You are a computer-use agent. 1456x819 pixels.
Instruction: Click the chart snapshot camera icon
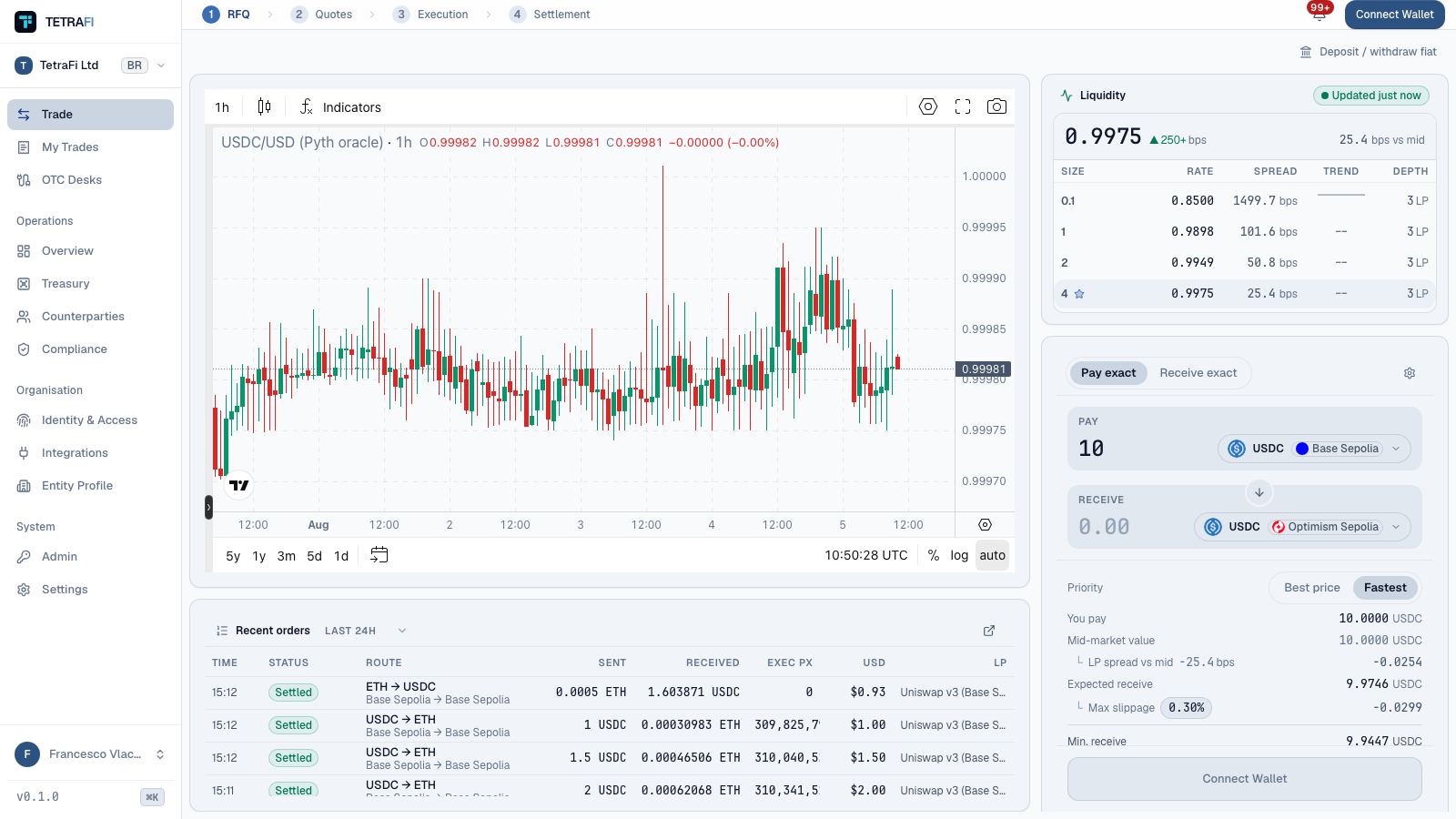[996, 106]
